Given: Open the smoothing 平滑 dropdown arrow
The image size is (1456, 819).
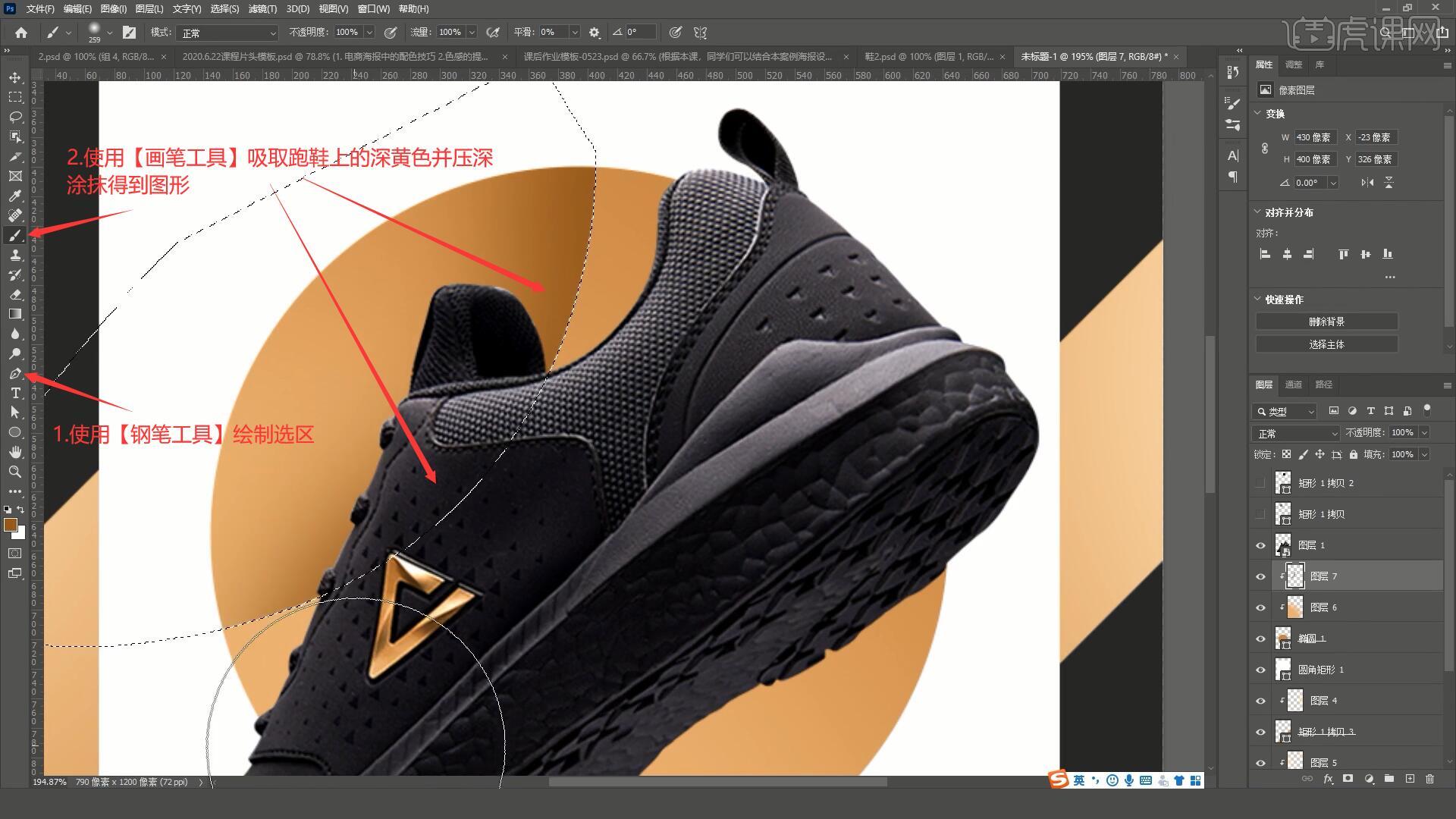Looking at the screenshot, I should [575, 33].
